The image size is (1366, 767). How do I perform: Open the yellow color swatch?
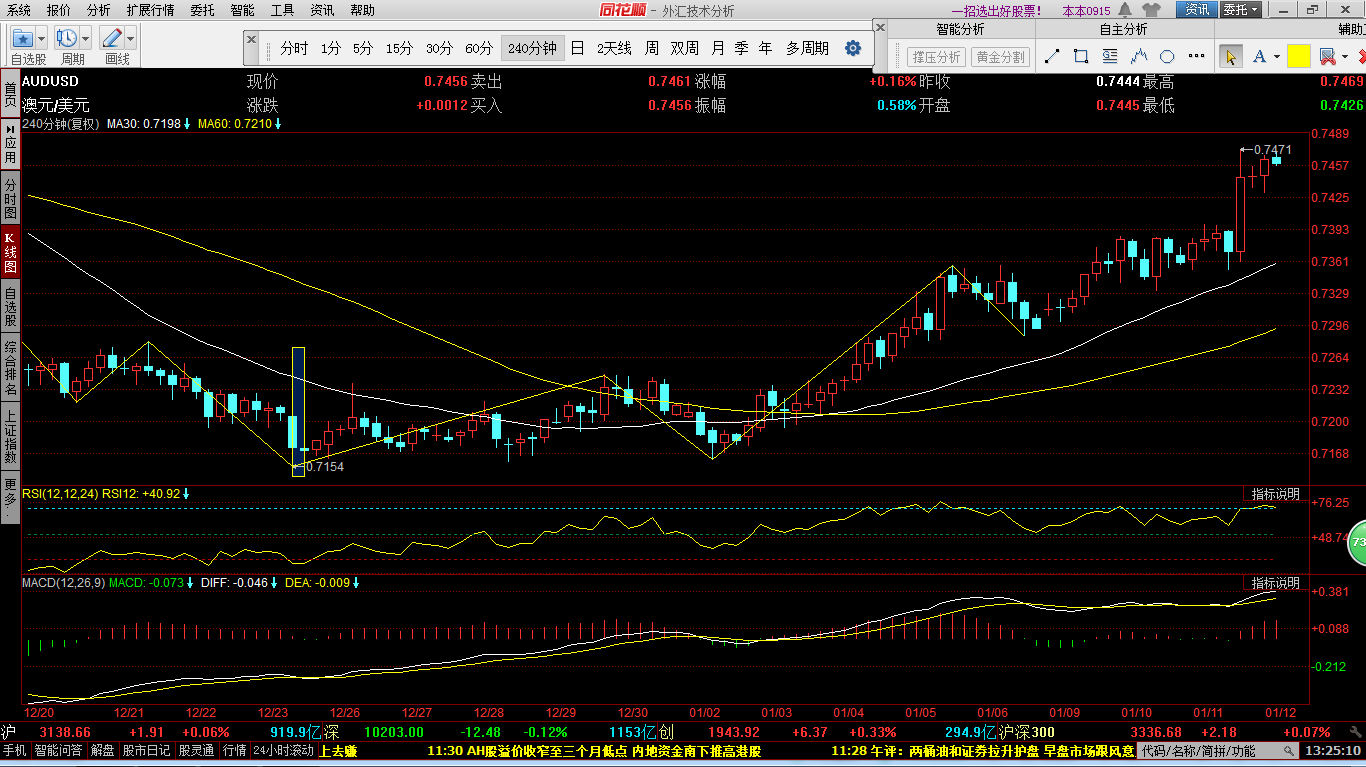1298,57
